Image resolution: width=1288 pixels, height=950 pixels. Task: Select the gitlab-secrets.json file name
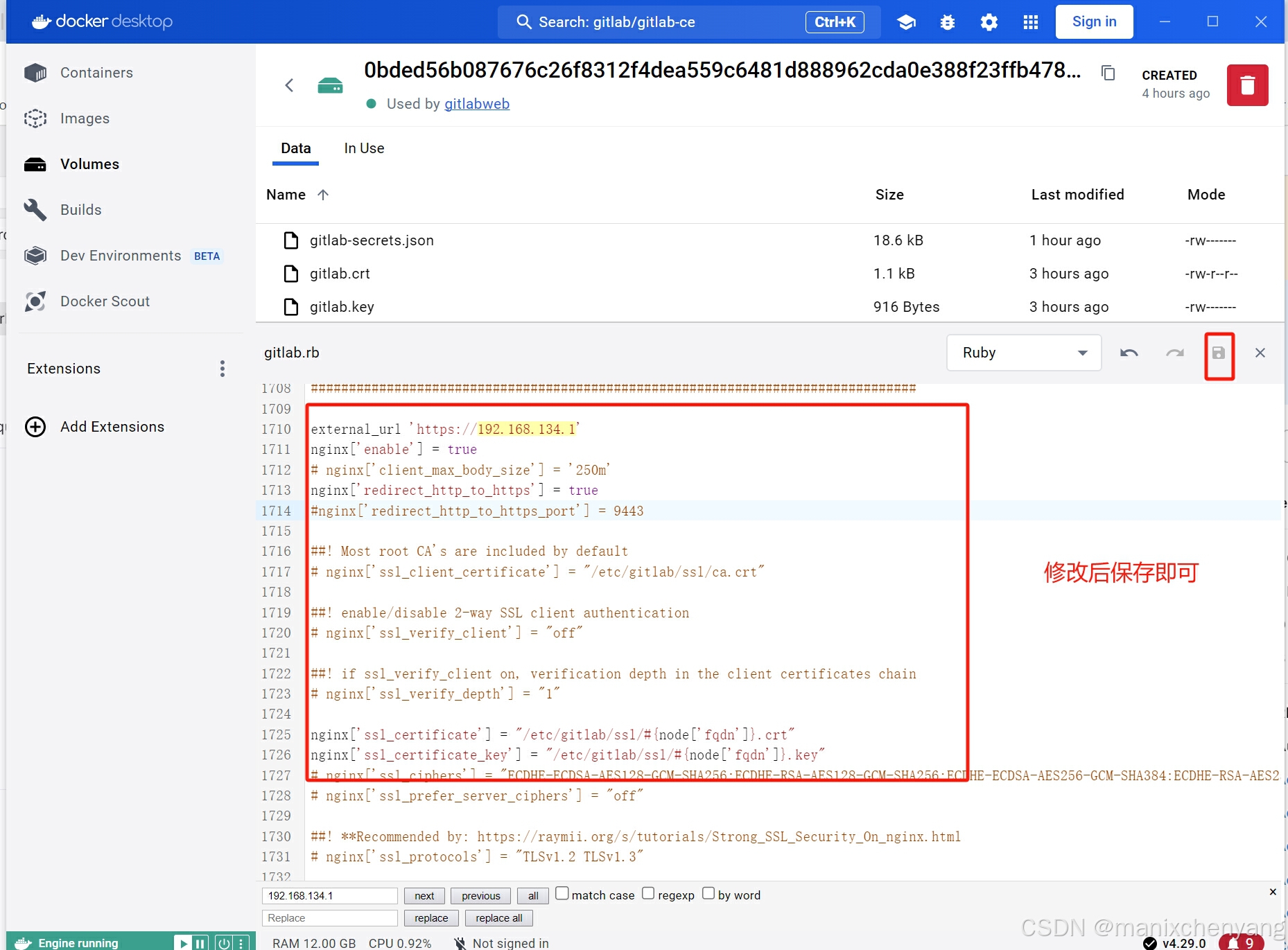point(372,240)
